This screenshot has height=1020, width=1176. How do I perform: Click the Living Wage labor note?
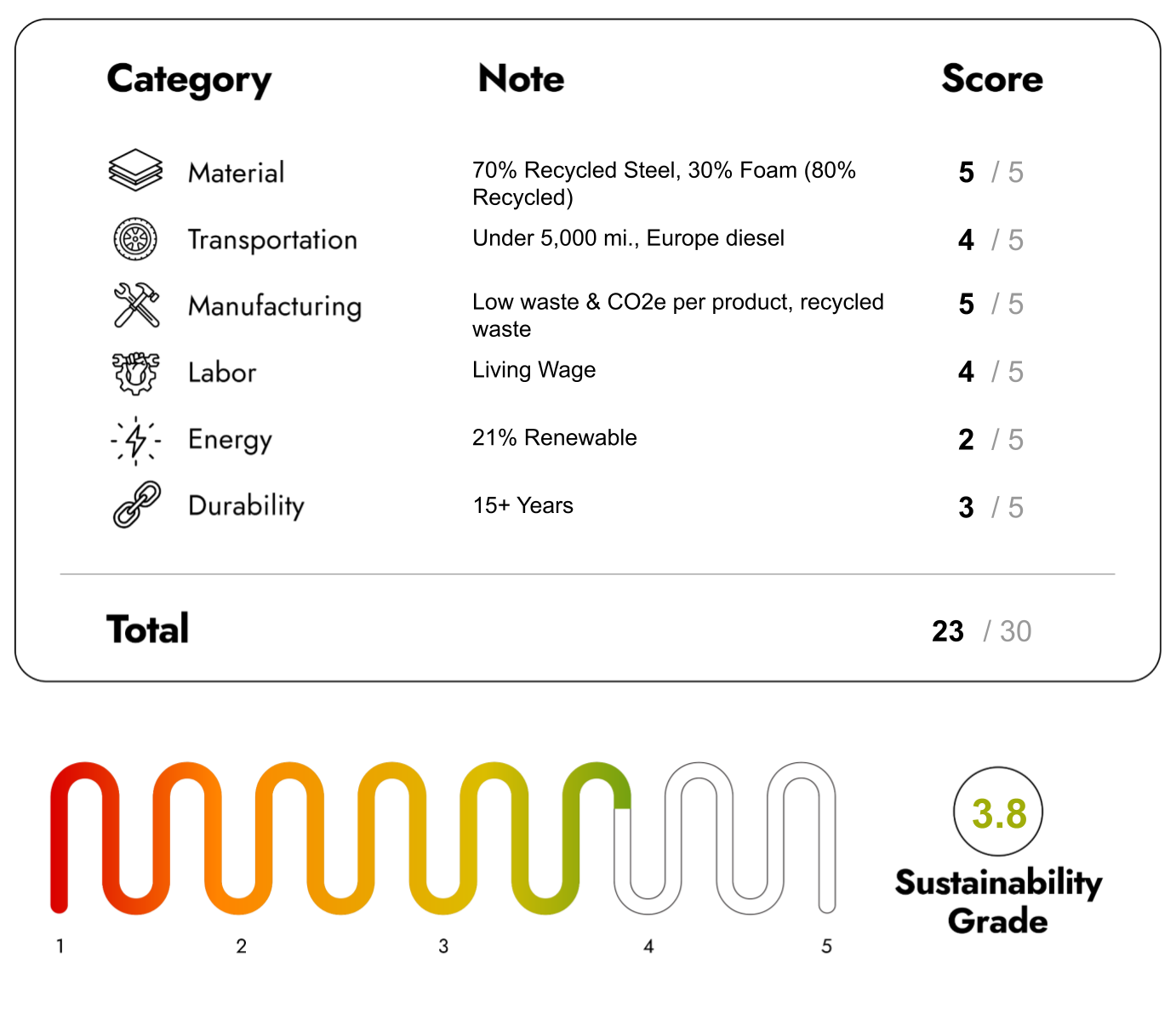534,370
